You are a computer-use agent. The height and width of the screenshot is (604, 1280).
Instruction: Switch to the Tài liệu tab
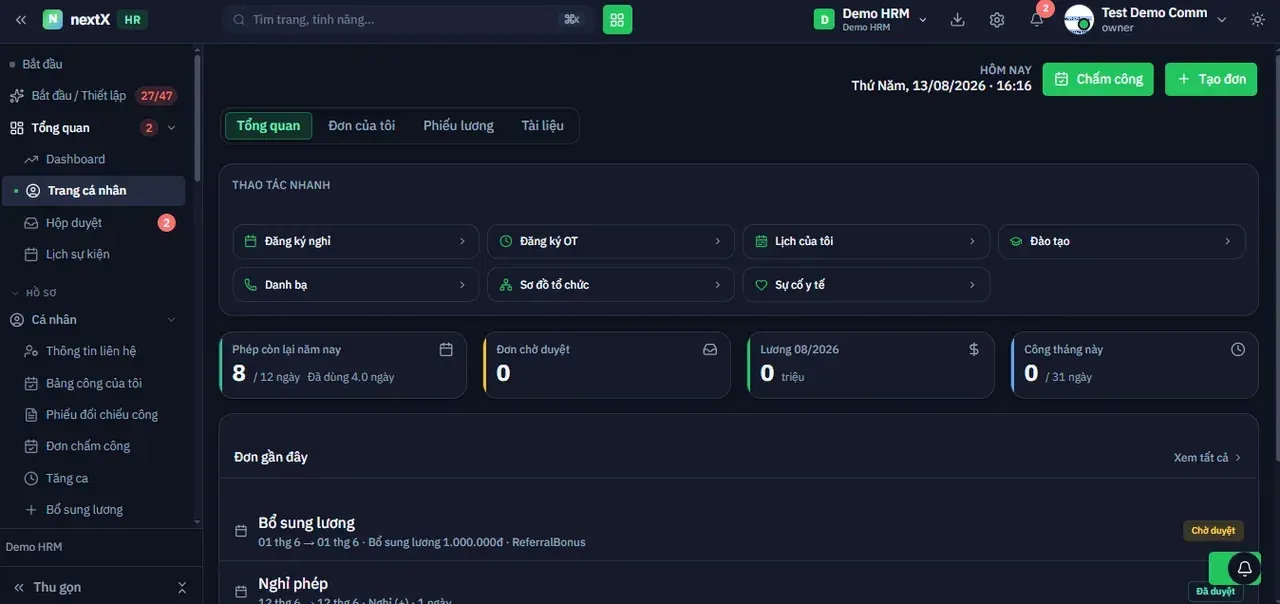pyautogui.click(x=542, y=125)
